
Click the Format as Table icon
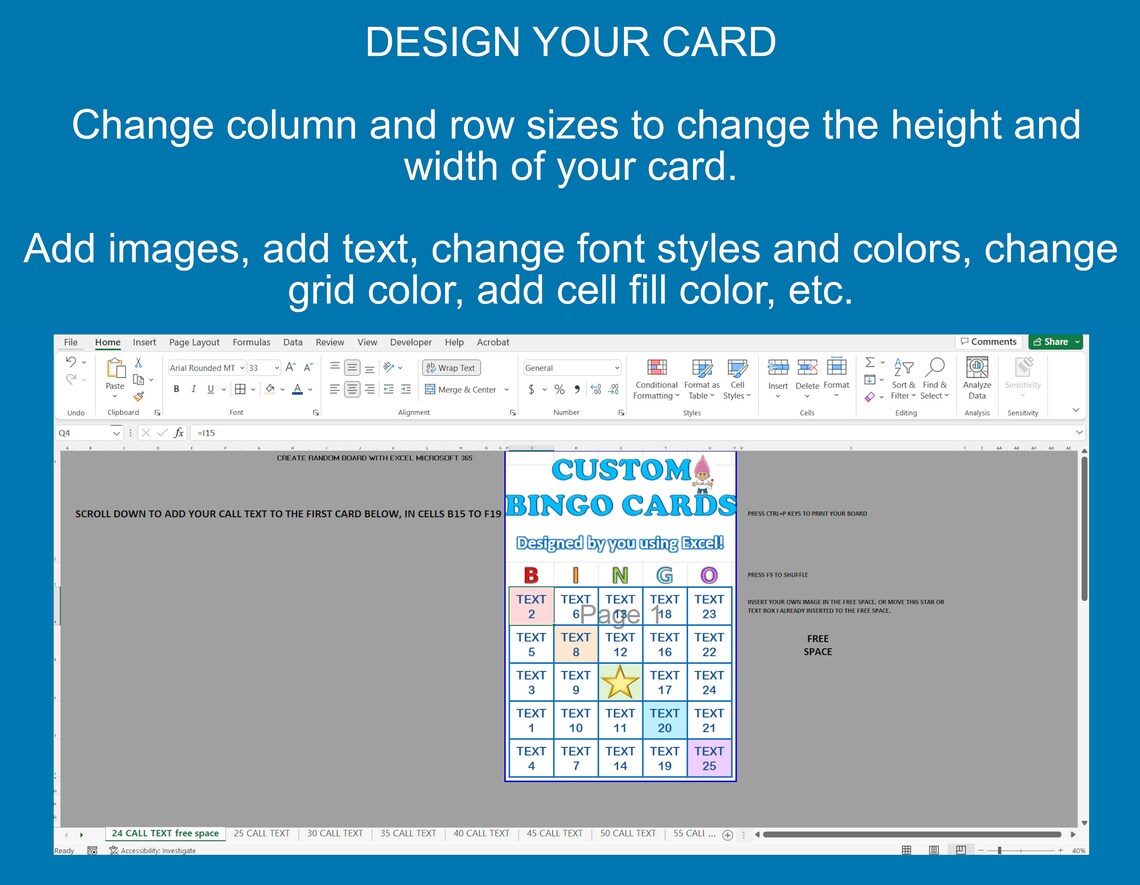coord(701,366)
